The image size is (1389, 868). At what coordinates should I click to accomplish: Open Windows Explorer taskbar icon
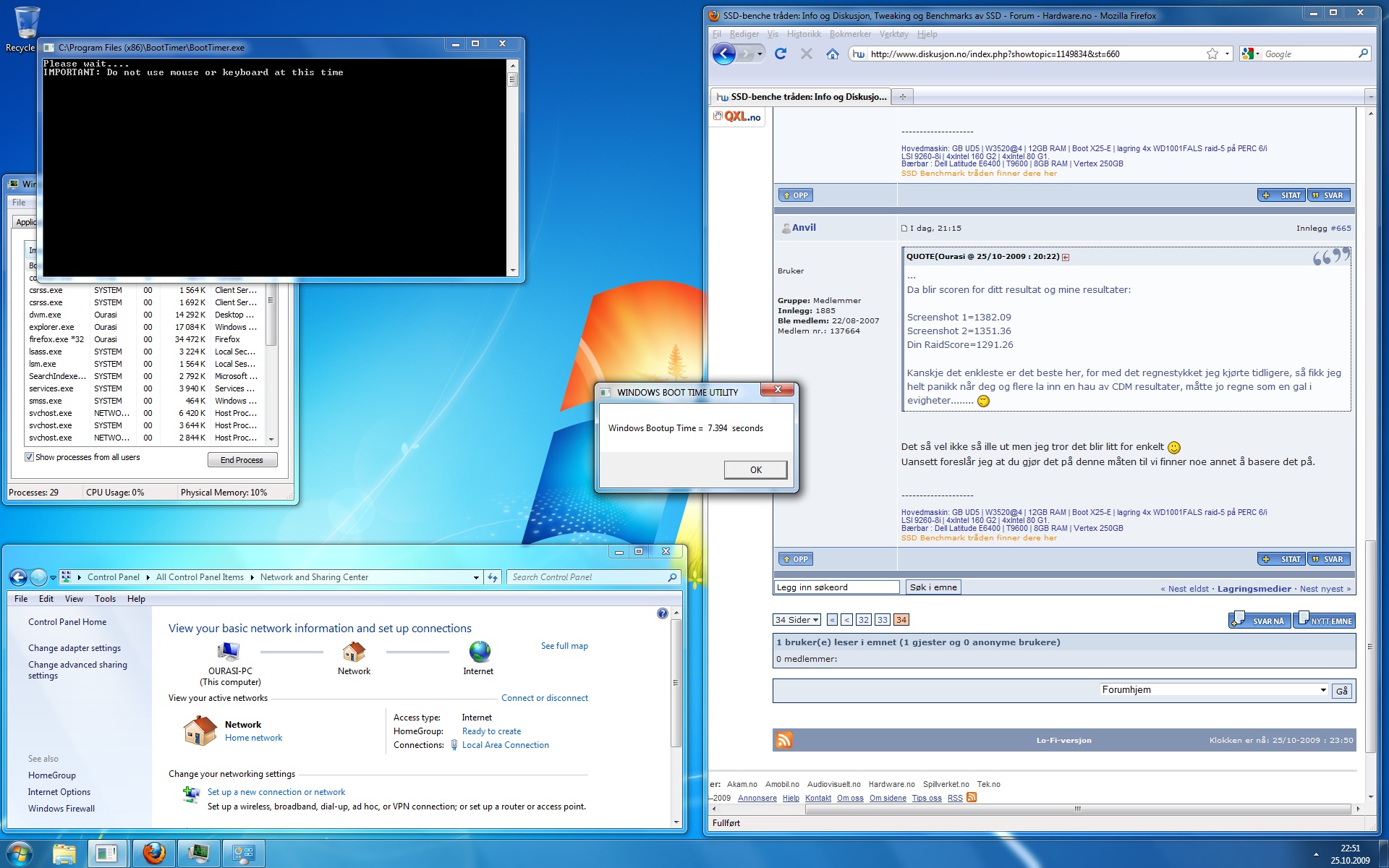pyautogui.click(x=64, y=854)
